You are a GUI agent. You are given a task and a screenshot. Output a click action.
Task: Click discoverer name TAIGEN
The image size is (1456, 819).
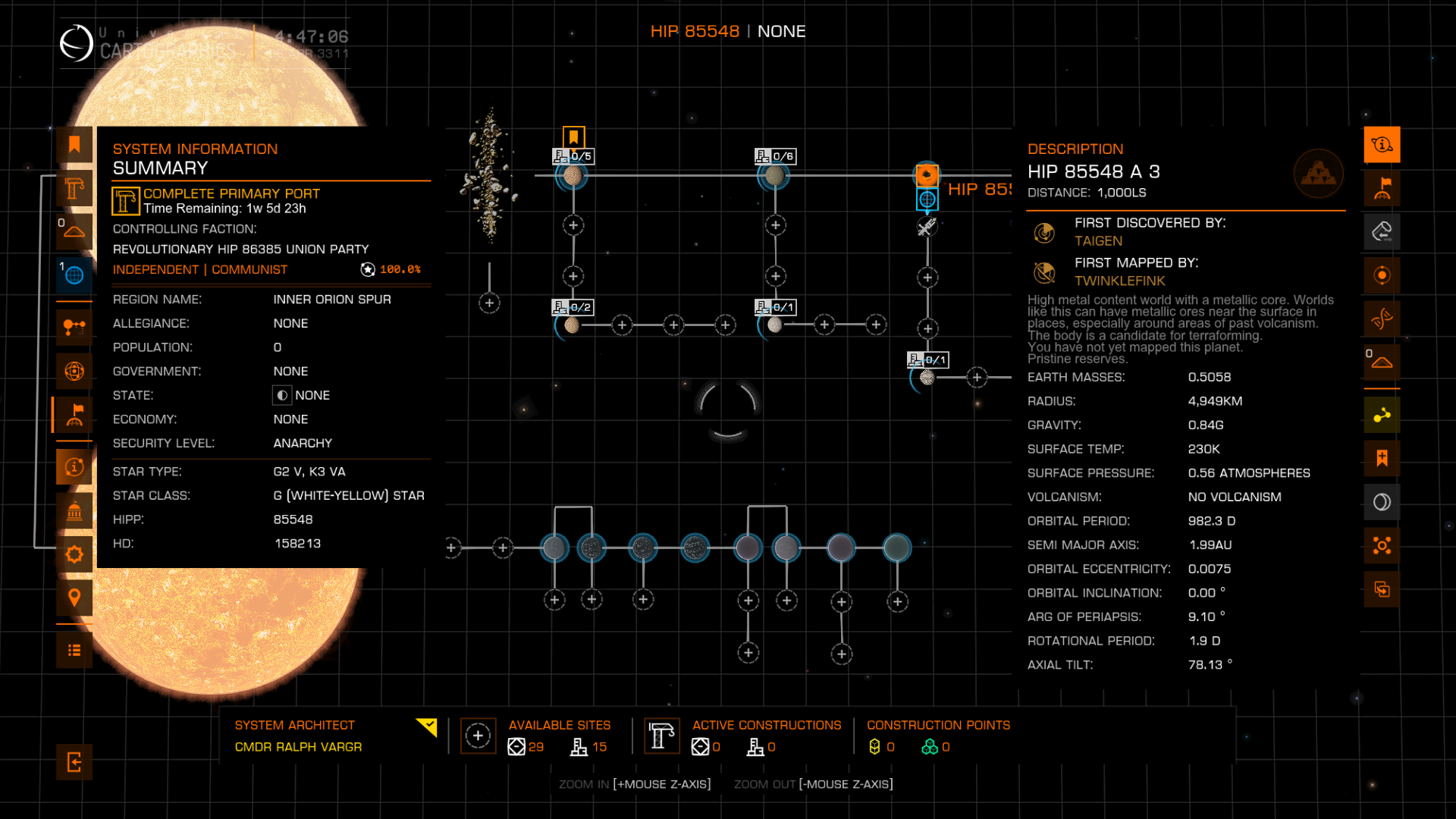tap(1098, 241)
